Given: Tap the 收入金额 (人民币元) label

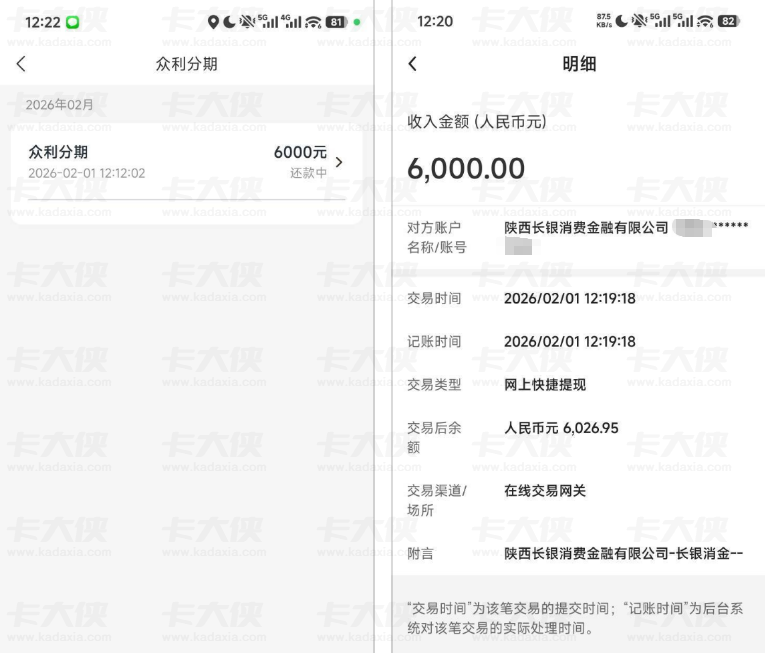Looking at the screenshot, I should pyautogui.click(x=477, y=122).
